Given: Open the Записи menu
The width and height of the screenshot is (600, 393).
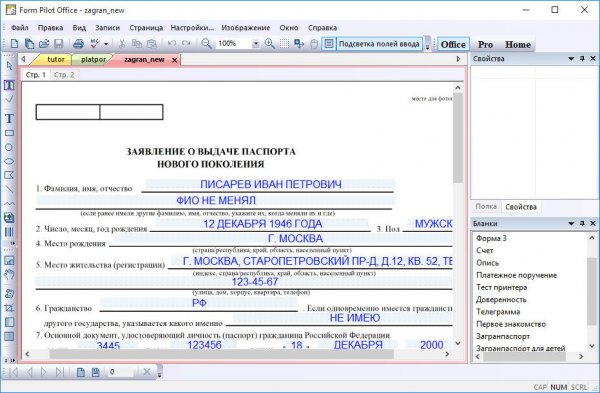Looking at the screenshot, I should click(x=107, y=28).
